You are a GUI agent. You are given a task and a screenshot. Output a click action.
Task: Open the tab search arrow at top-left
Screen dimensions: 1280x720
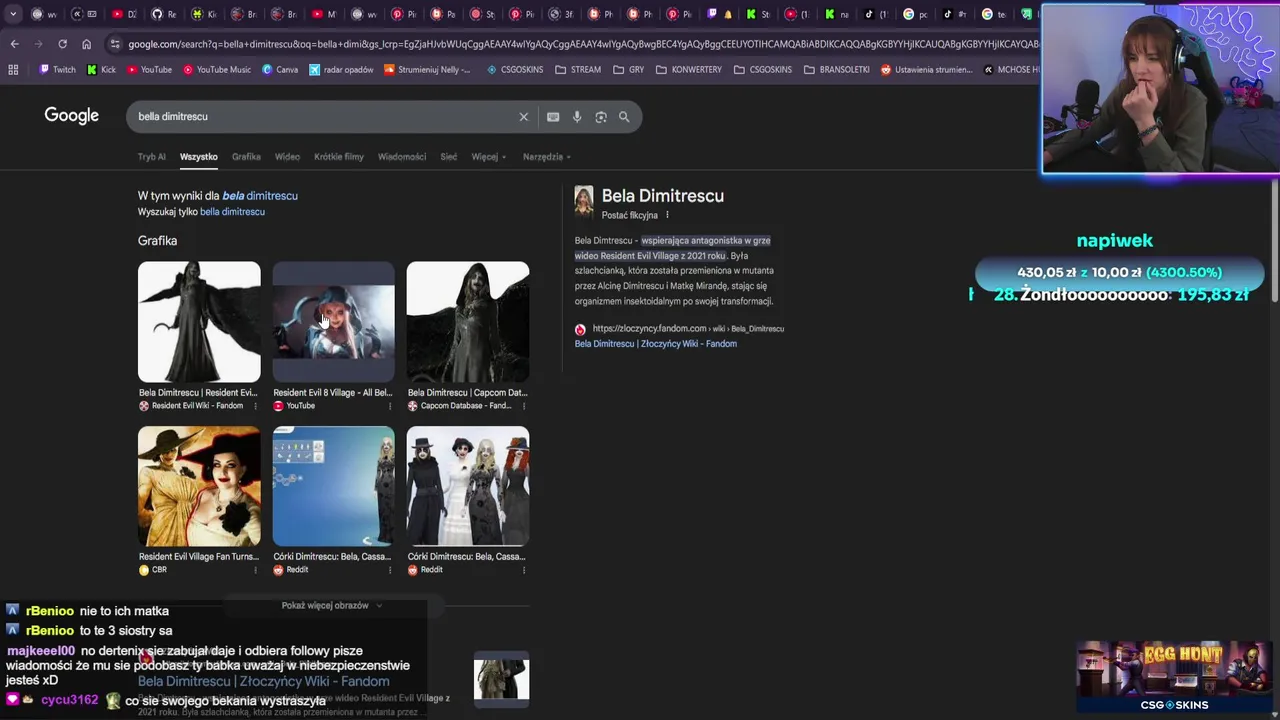pos(13,14)
